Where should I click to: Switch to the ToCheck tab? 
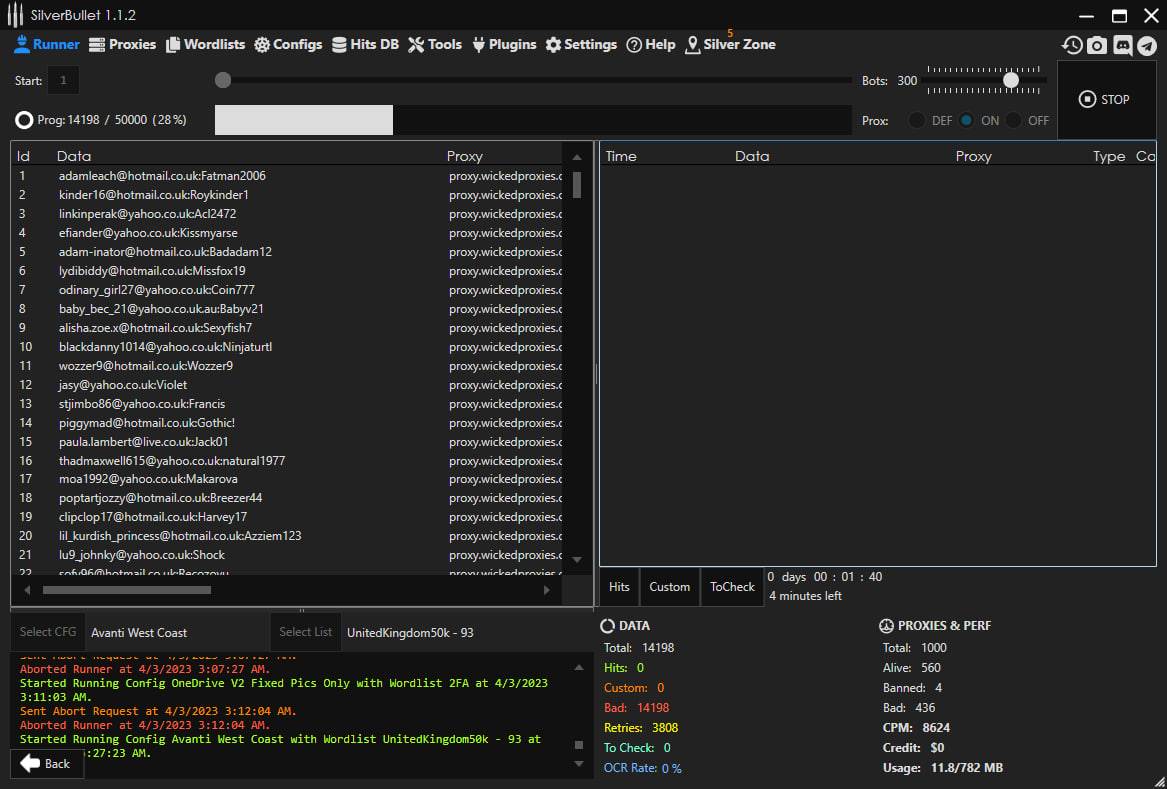pyautogui.click(x=732, y=587)
